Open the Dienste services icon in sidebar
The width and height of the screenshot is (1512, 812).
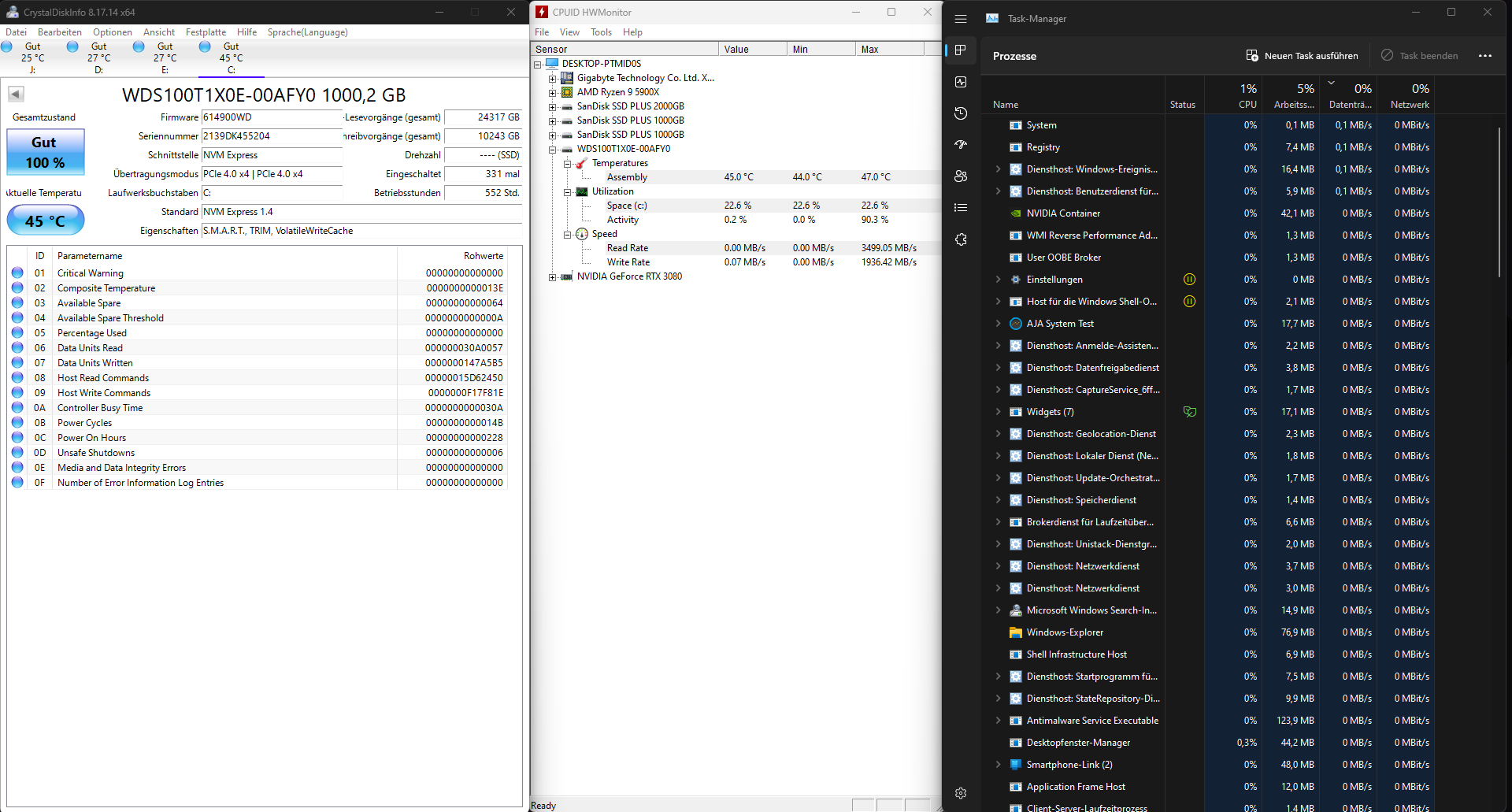pos(961,239)
